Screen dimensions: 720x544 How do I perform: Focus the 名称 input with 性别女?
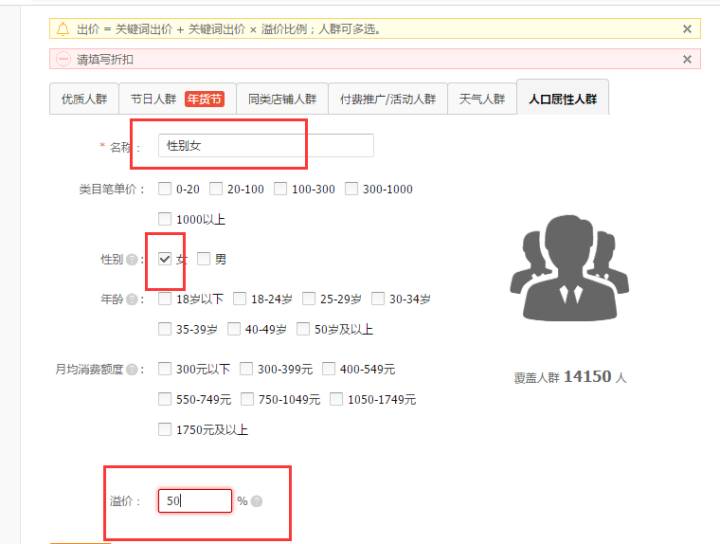click(265, 146)
